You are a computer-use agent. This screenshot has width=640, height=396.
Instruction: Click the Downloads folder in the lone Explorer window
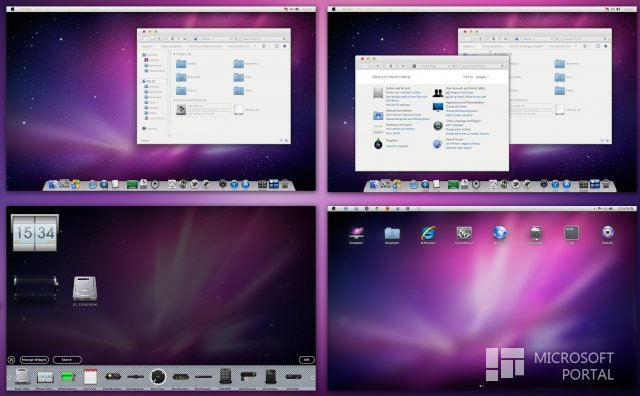pos(181,77)
